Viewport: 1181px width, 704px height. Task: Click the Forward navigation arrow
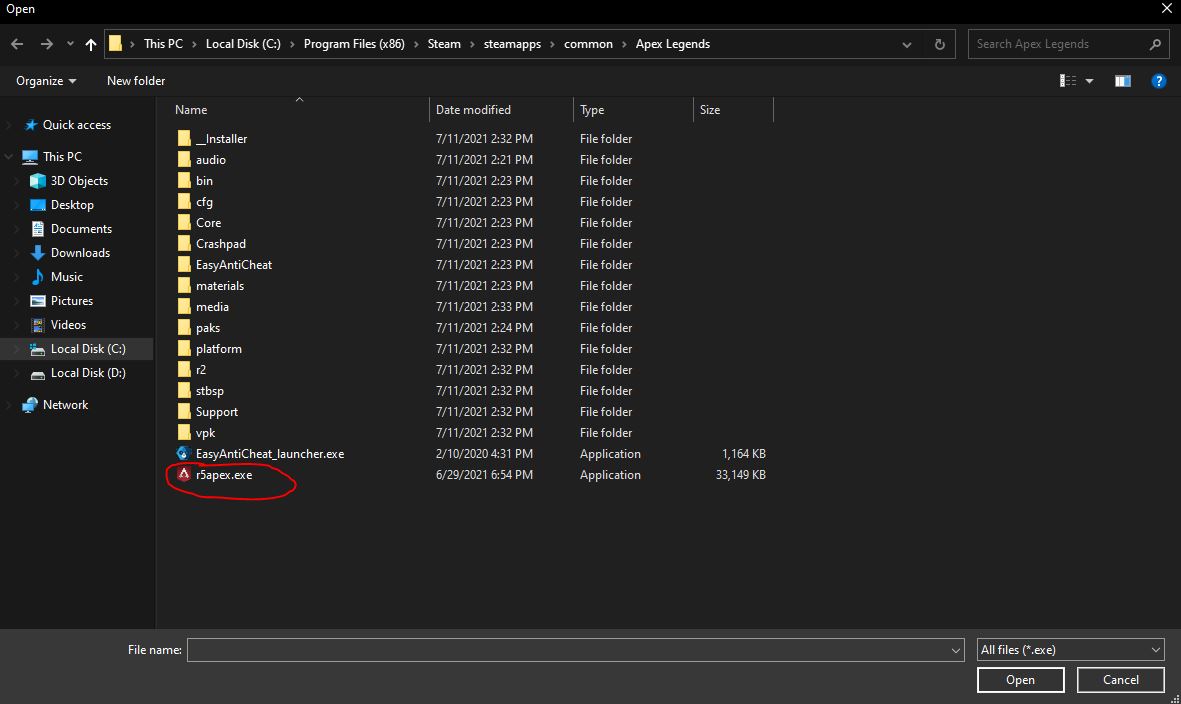pos(47,44)
